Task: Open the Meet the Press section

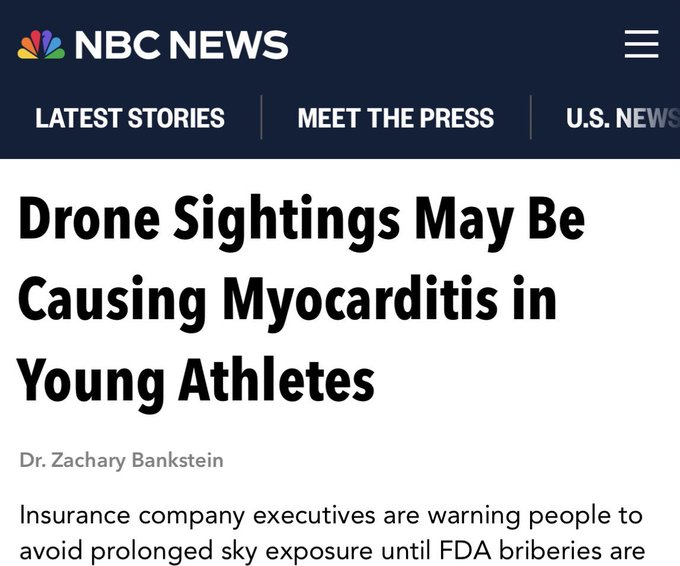Action: [396, 118]
